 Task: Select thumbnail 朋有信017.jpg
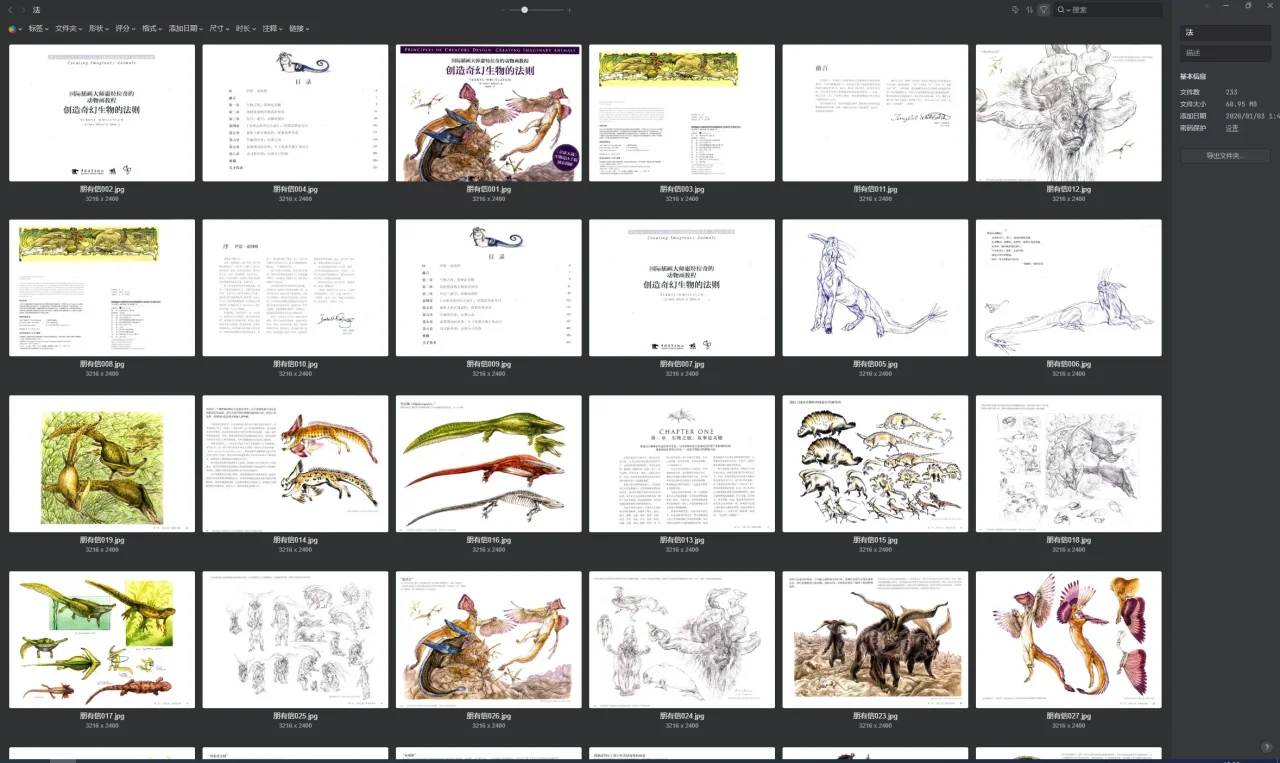coord(102,640)
